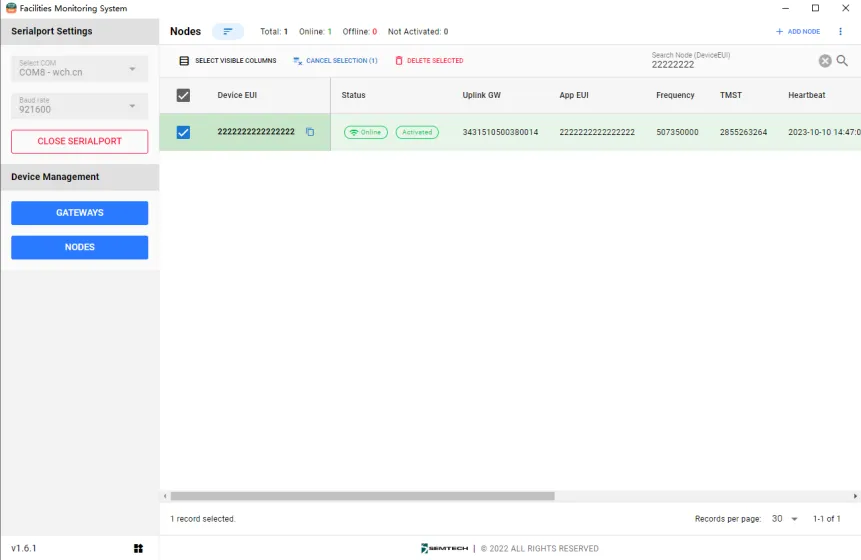Copy the Device EUI with copy icon
The height and width of the screenshot is (560, 861).
click(310, 132)
